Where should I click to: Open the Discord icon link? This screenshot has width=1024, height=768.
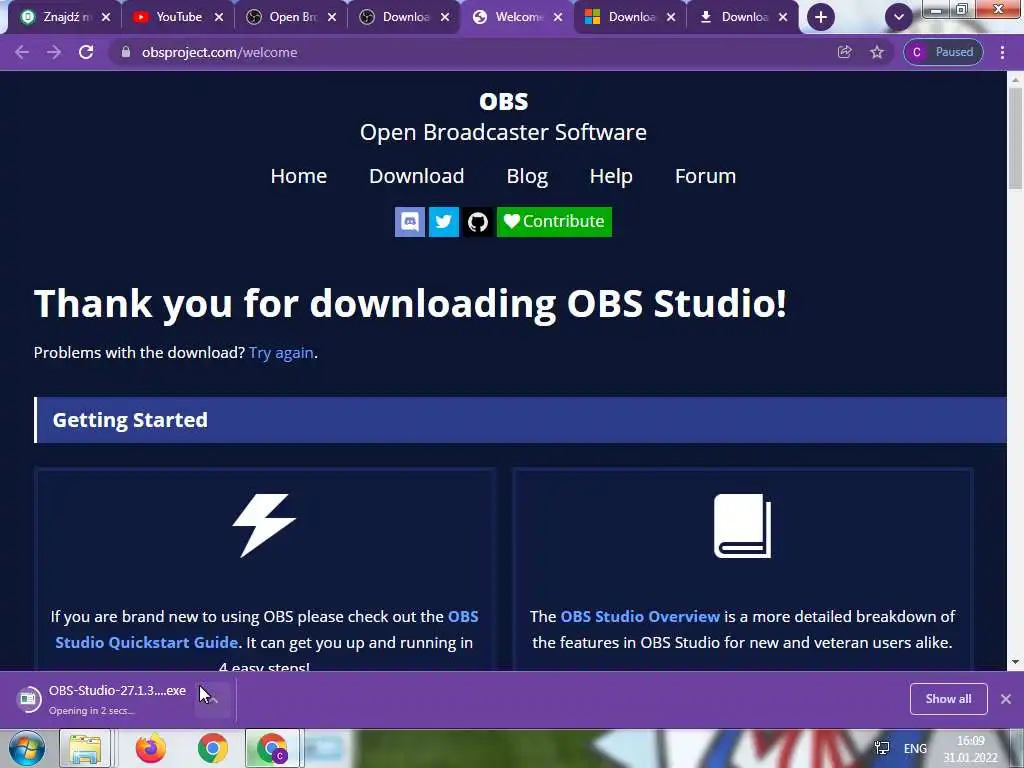pos(409,221)
